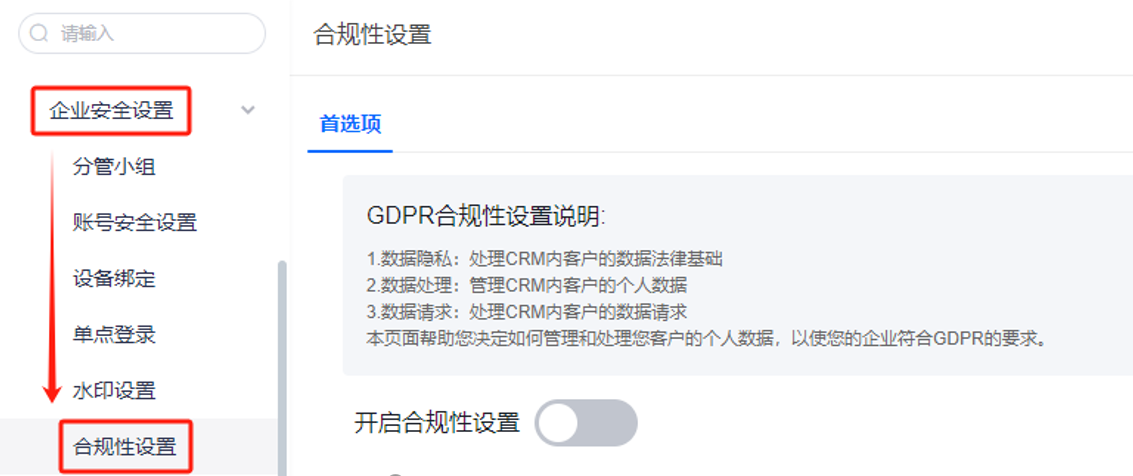Click the GDPR合规性设置说明 heading
The width and height of the screenshot is (1133, 476).
coord(486,216)
